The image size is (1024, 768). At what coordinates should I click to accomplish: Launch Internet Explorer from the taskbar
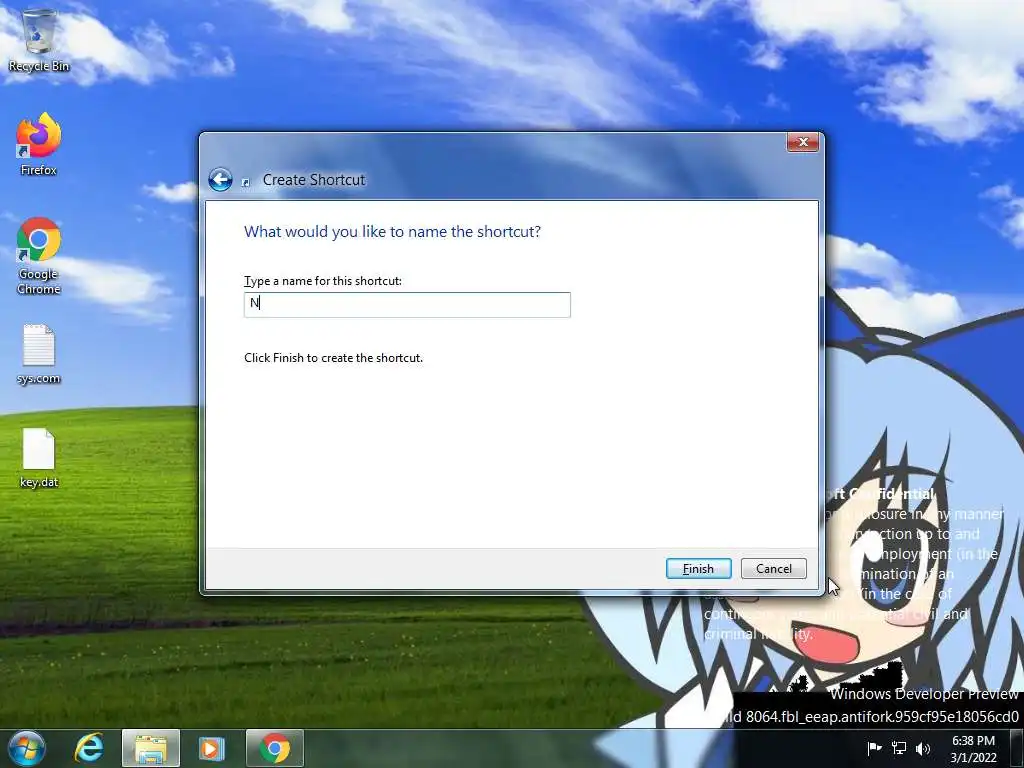tap(88, 748)
